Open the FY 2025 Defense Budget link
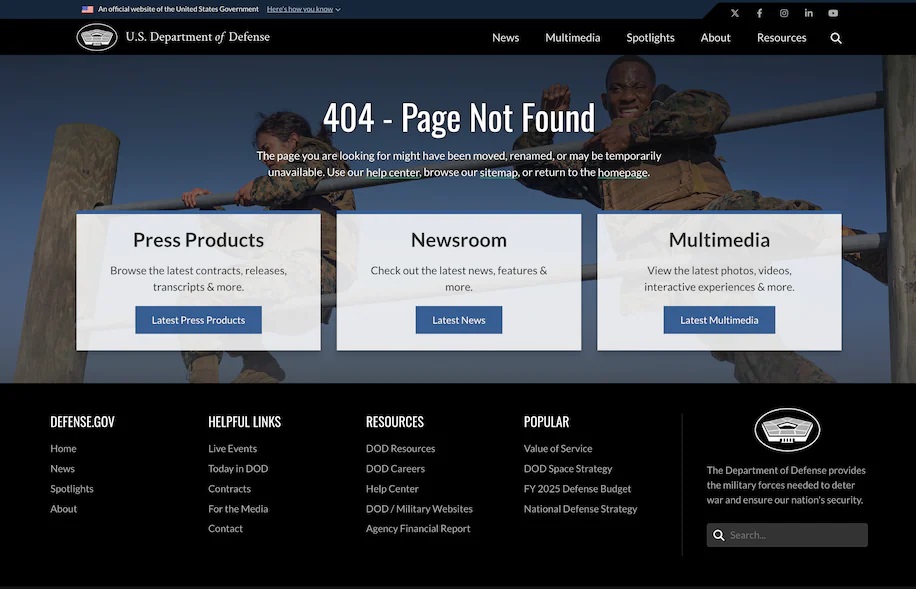The height and width of the screenshot is (589, 916). click(x=577, y=489)
